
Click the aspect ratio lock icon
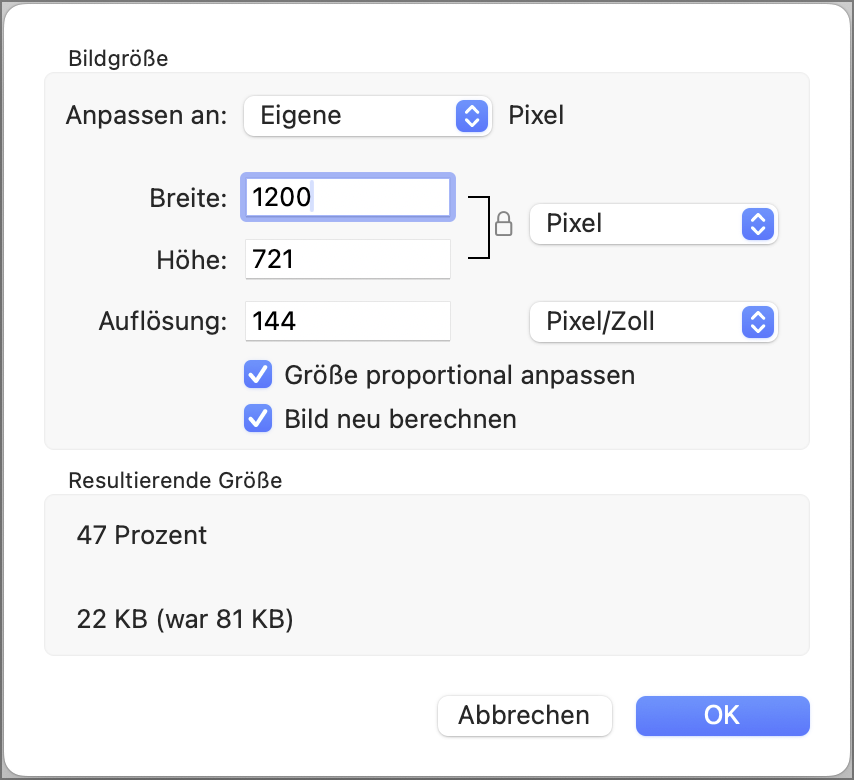(x=504, y=223)
